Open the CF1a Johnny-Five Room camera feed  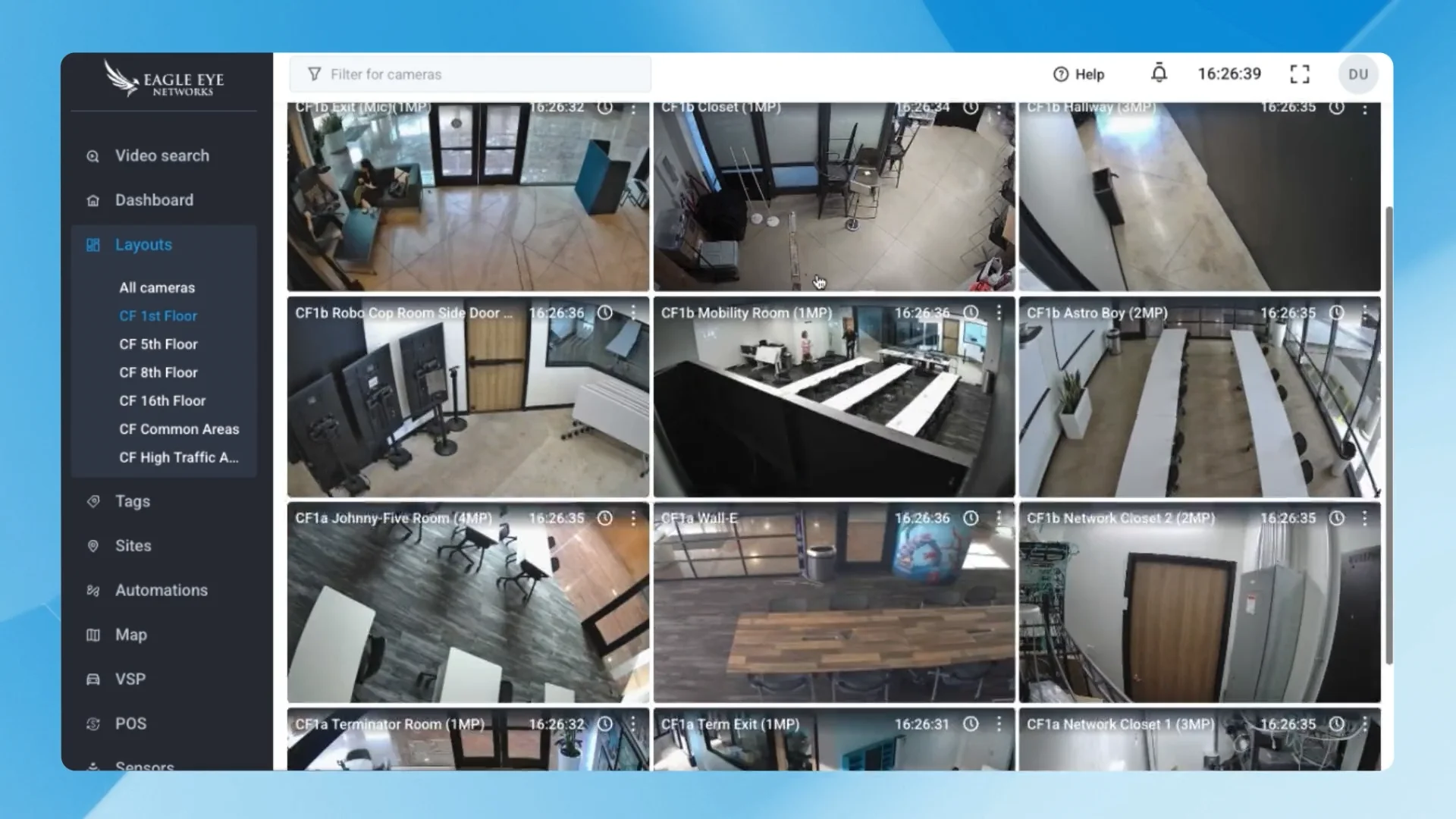[468, 603]
